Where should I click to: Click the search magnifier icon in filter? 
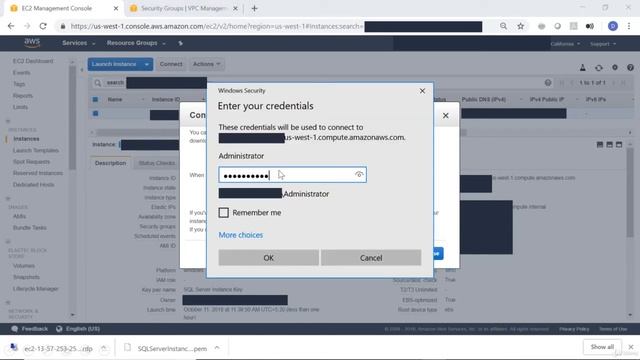pos(98,83)
